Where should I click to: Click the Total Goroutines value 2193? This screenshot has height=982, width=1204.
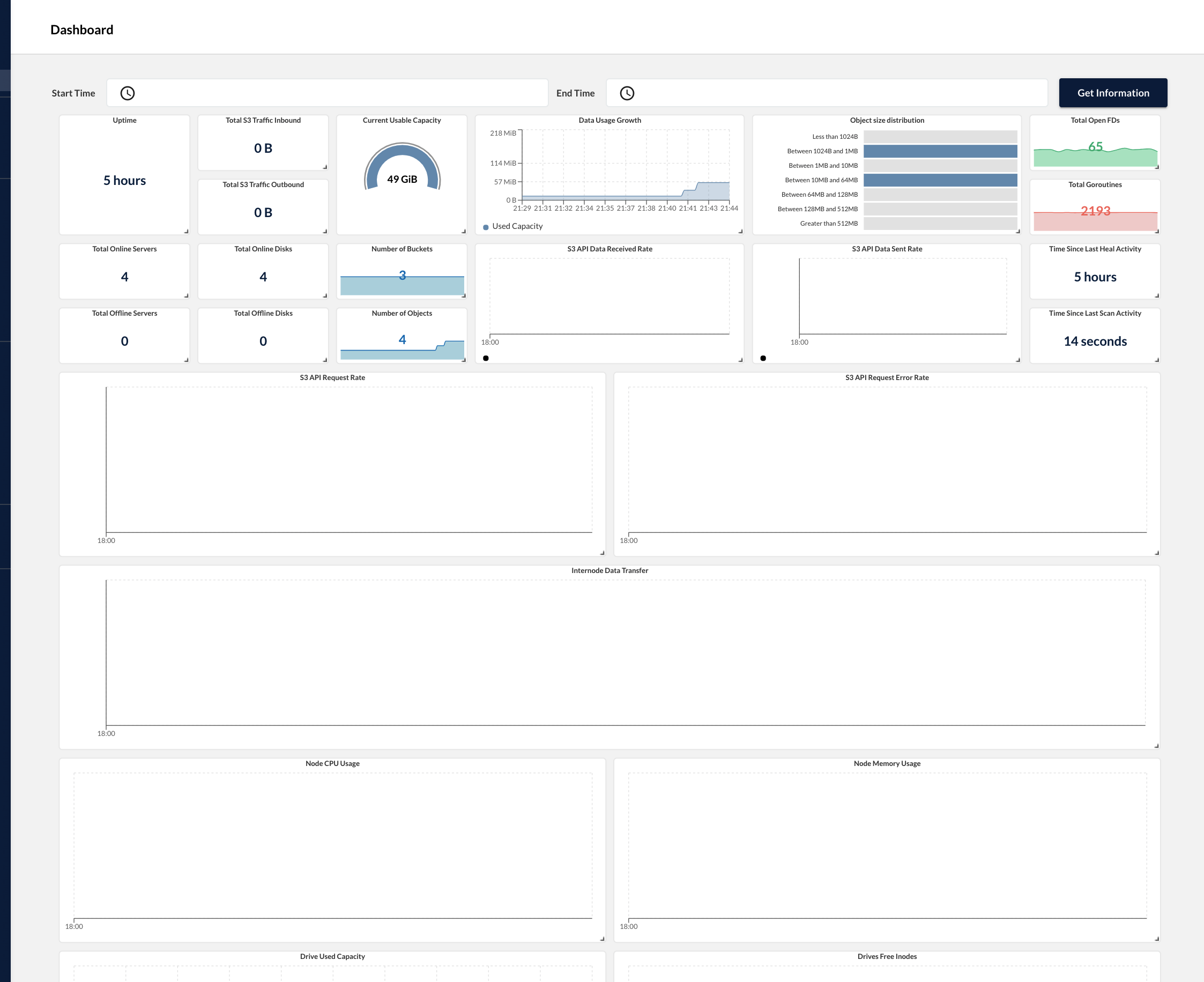pos(1095,211)
